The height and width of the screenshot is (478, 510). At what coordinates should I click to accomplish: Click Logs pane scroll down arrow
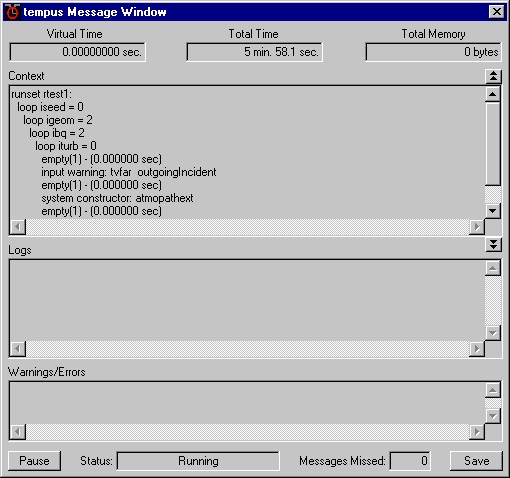pyautogui.click(x=493, y=333)
